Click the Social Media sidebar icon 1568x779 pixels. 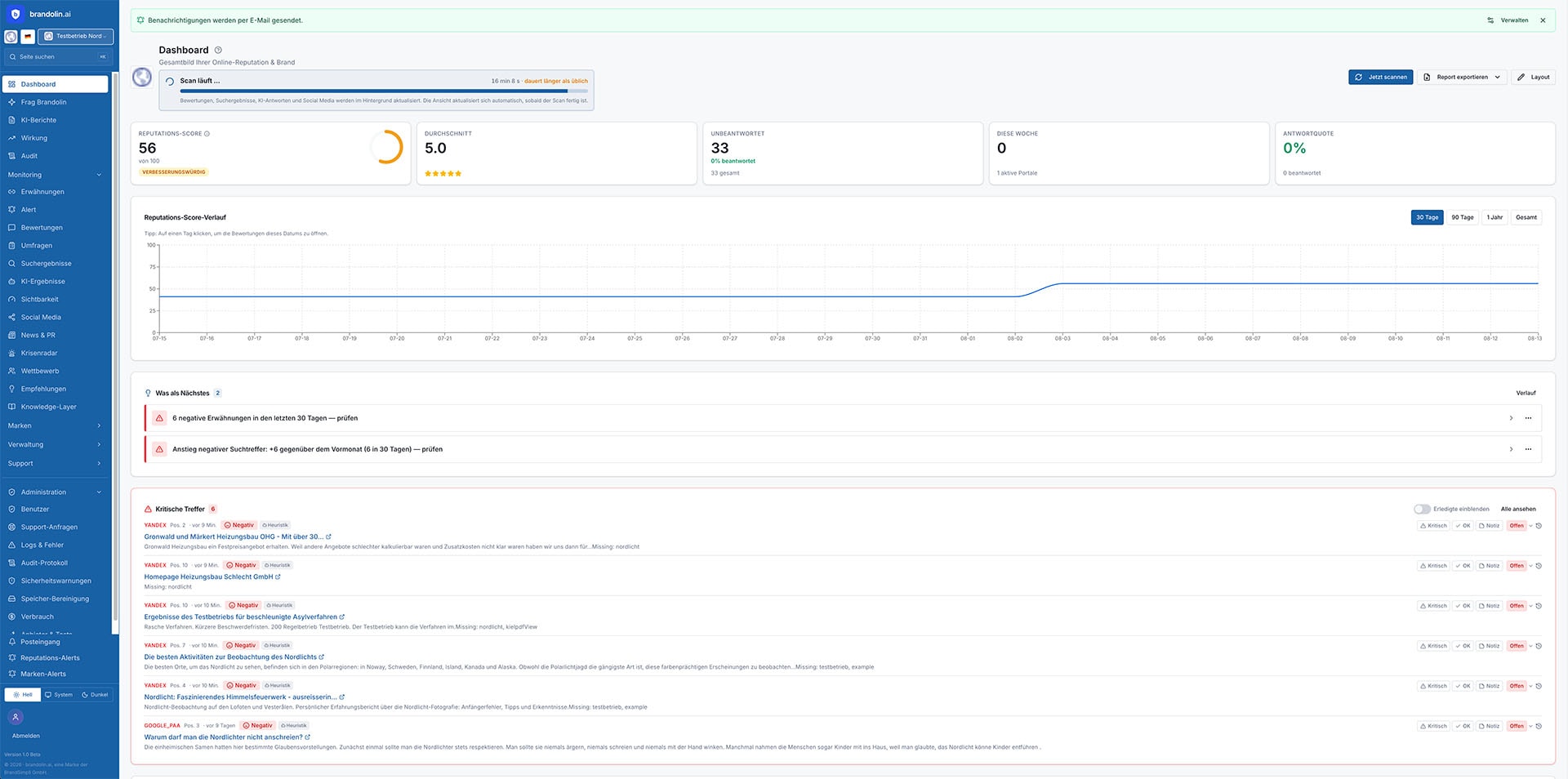(11, 317)
